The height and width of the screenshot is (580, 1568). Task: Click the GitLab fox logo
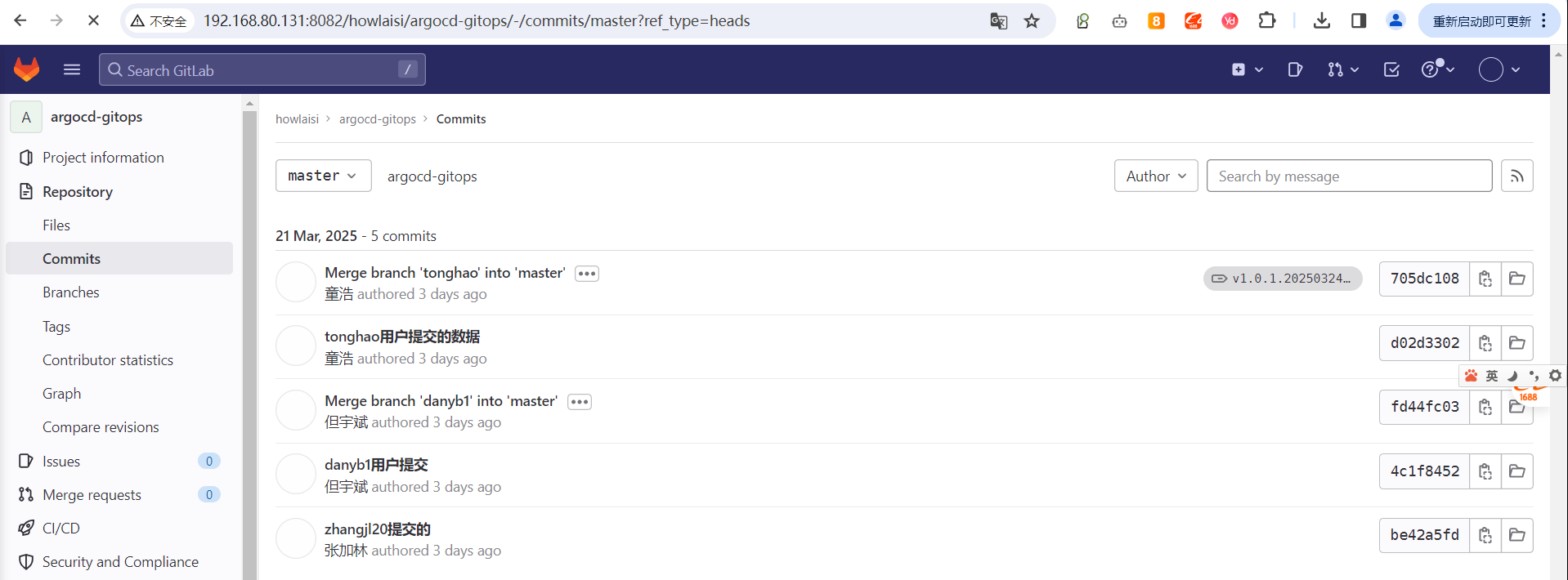27,69
